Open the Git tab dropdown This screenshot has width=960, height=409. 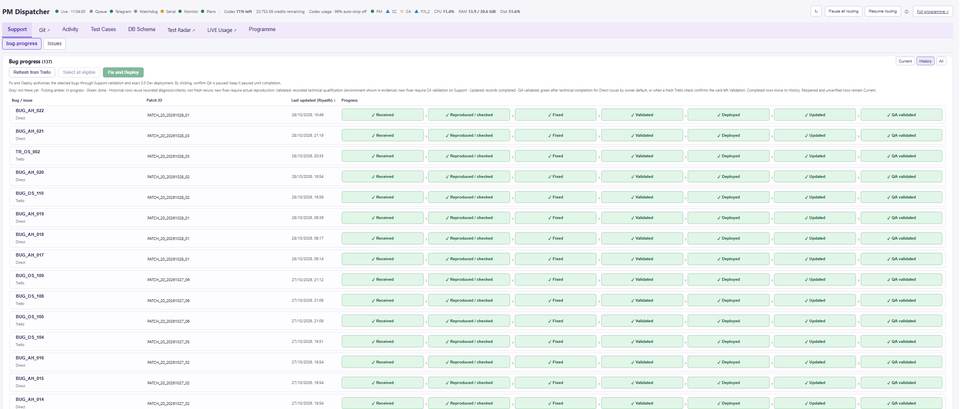click(x=44, y=29)
